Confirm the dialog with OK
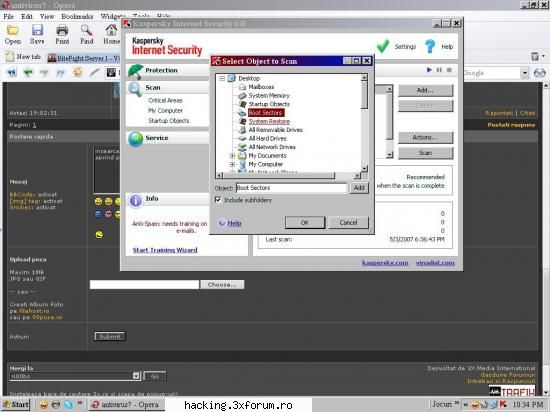 305,223
